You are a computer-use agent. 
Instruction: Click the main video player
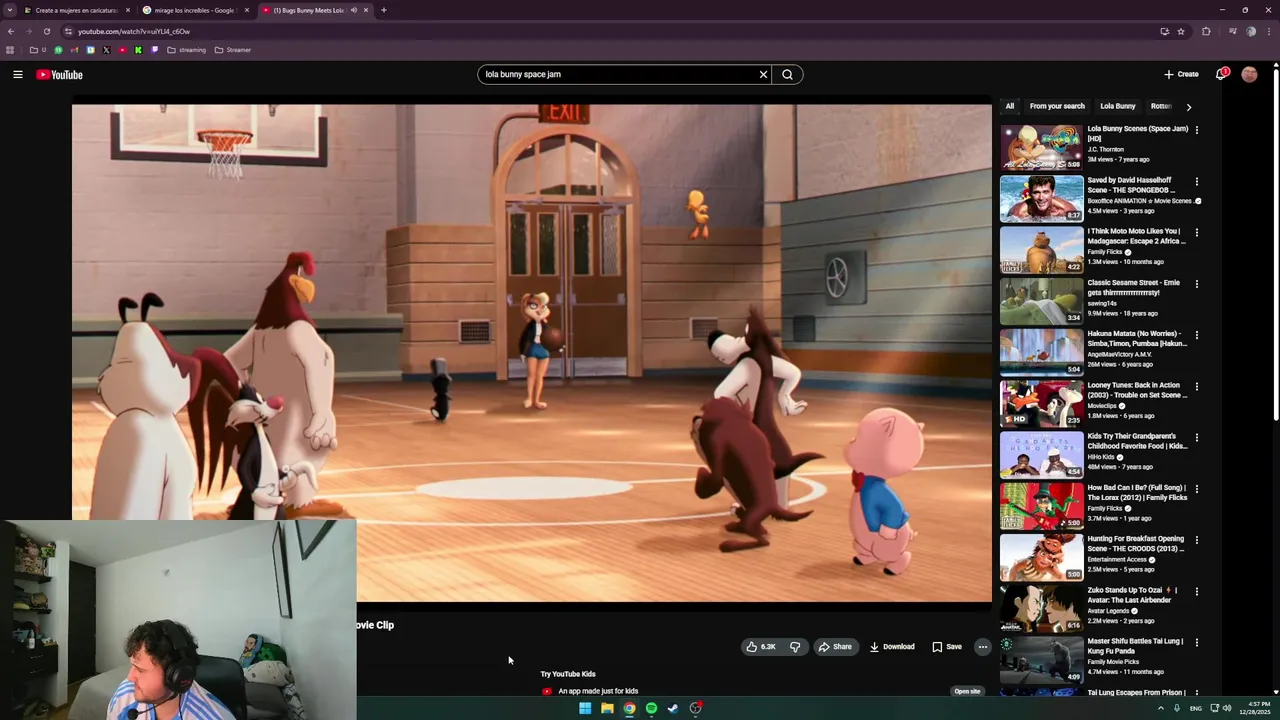click(531, 353)
